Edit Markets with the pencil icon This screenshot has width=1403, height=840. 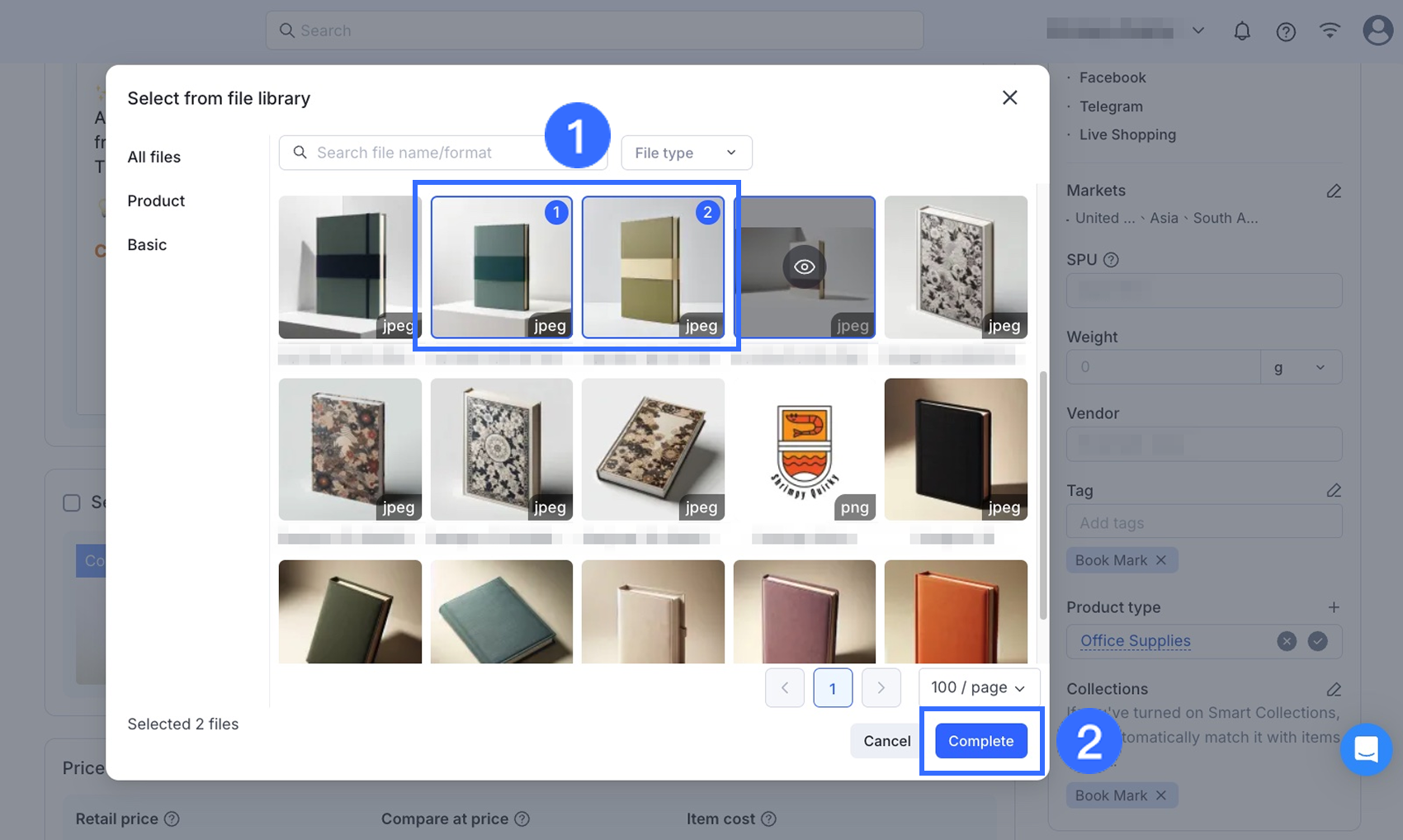click(x=1333, y=191)
